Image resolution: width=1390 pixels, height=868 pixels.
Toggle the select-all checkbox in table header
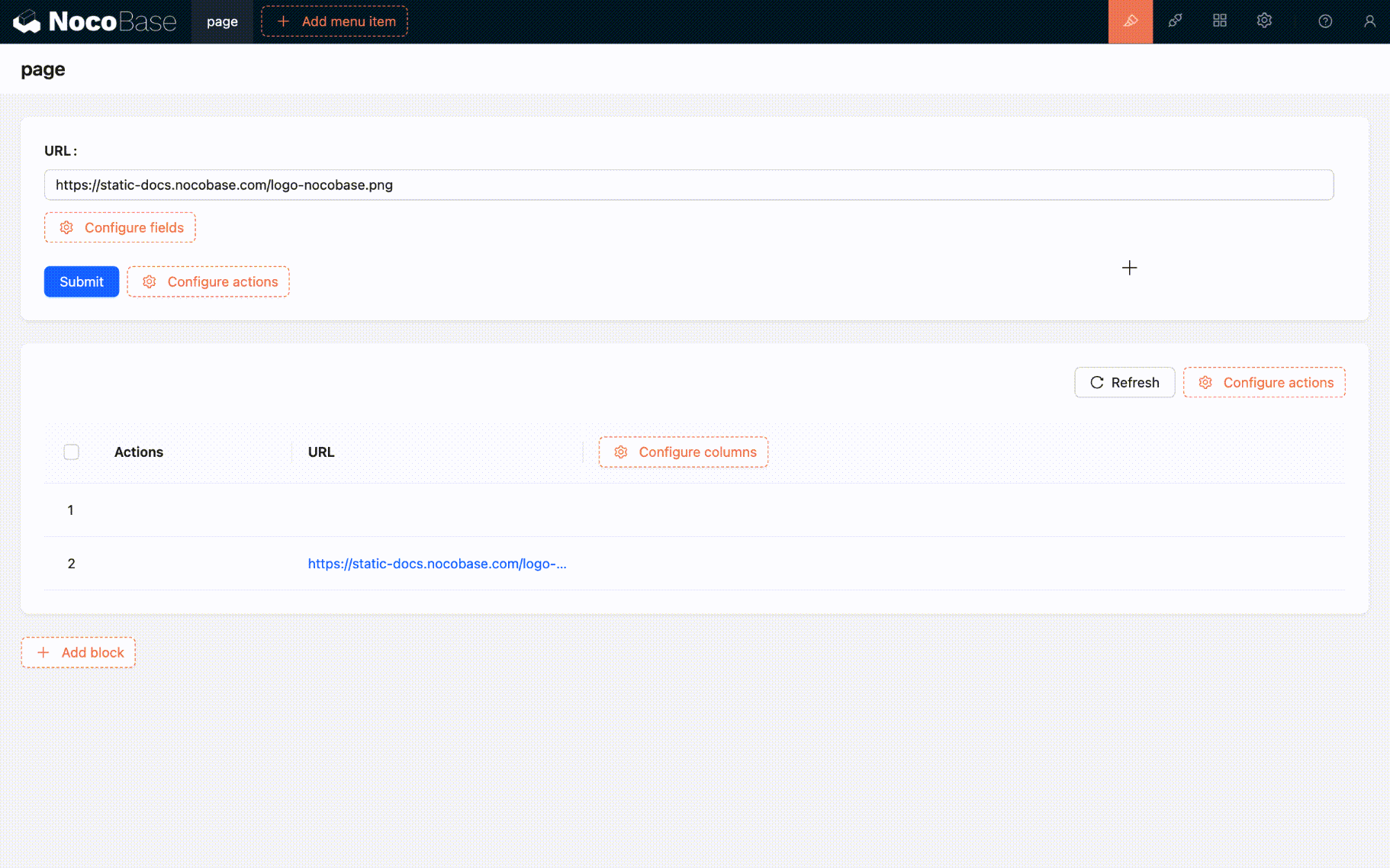pyautogui.click(x=71, y=452)
